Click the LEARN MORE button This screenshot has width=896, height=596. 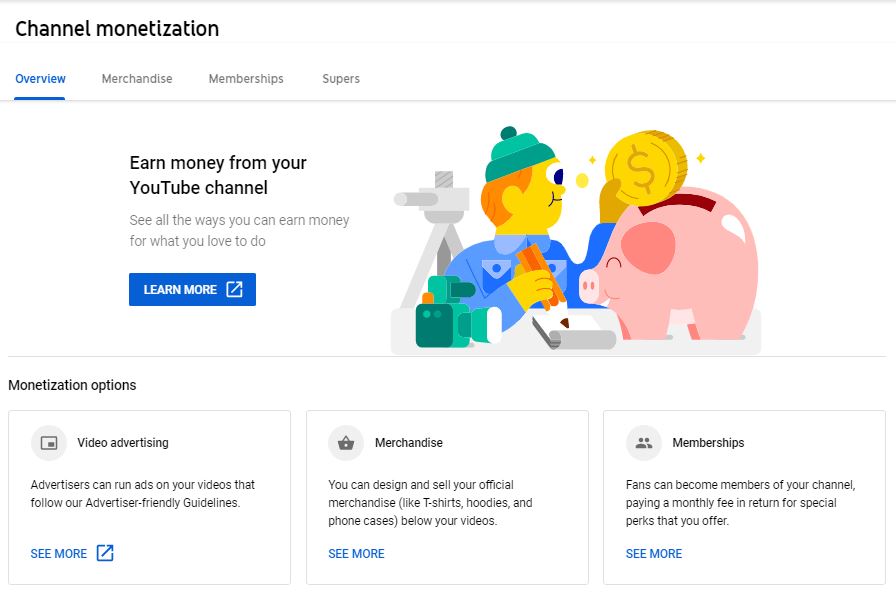click(193, 289)
